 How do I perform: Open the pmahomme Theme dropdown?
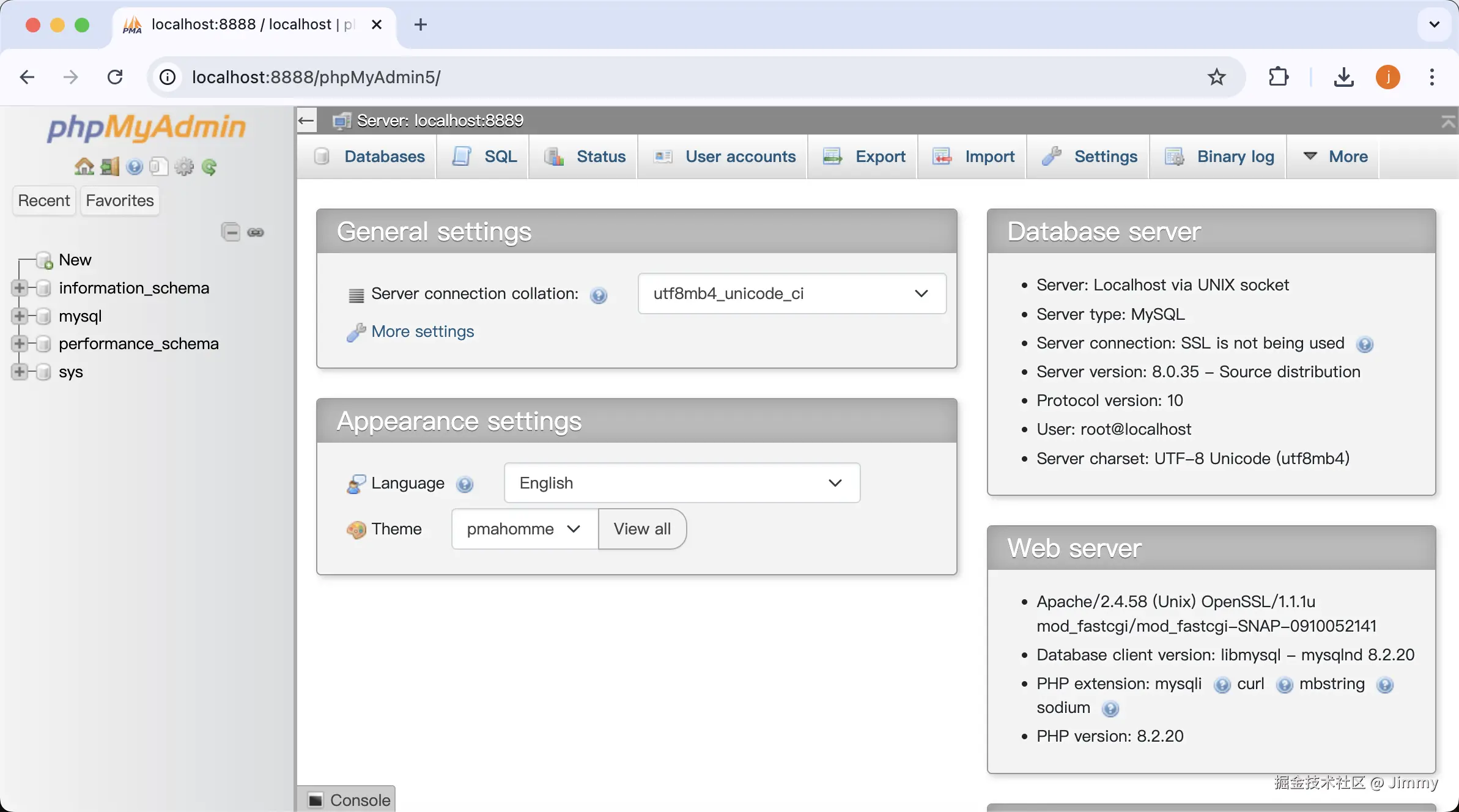[x=524, y=529]
